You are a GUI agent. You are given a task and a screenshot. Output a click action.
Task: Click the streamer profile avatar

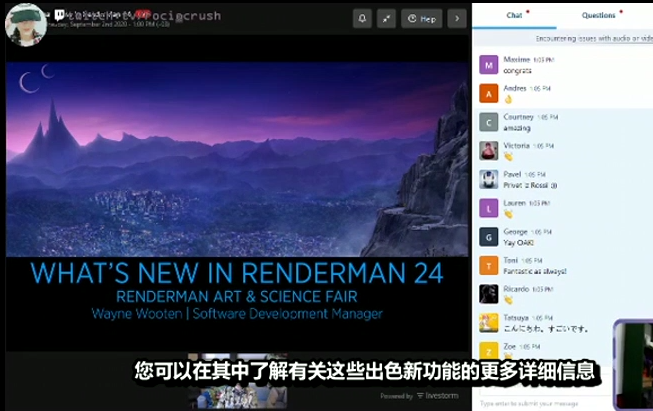click(x=26, y=25)
